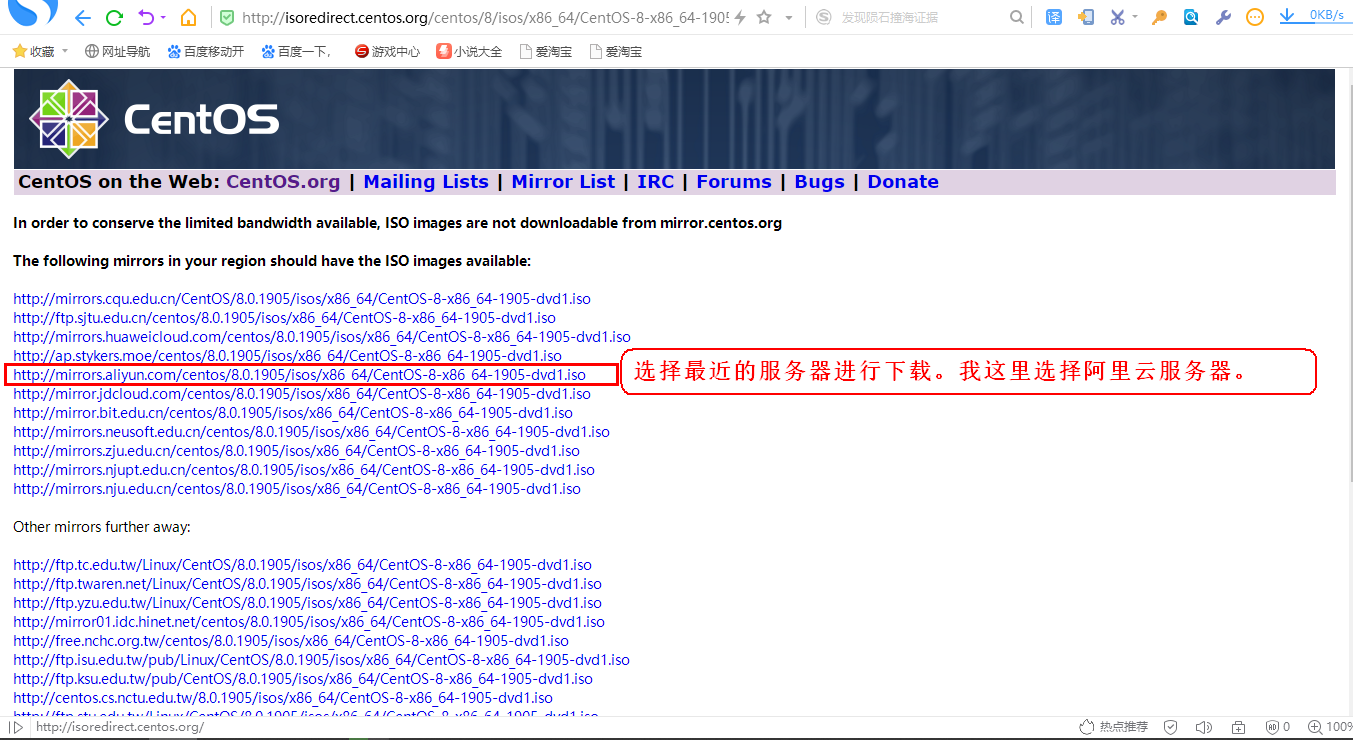The width and height of the screenshot is (1353, 740).
Task: Expand the dropdown next to the undo icon
Action: click(165, 18)
